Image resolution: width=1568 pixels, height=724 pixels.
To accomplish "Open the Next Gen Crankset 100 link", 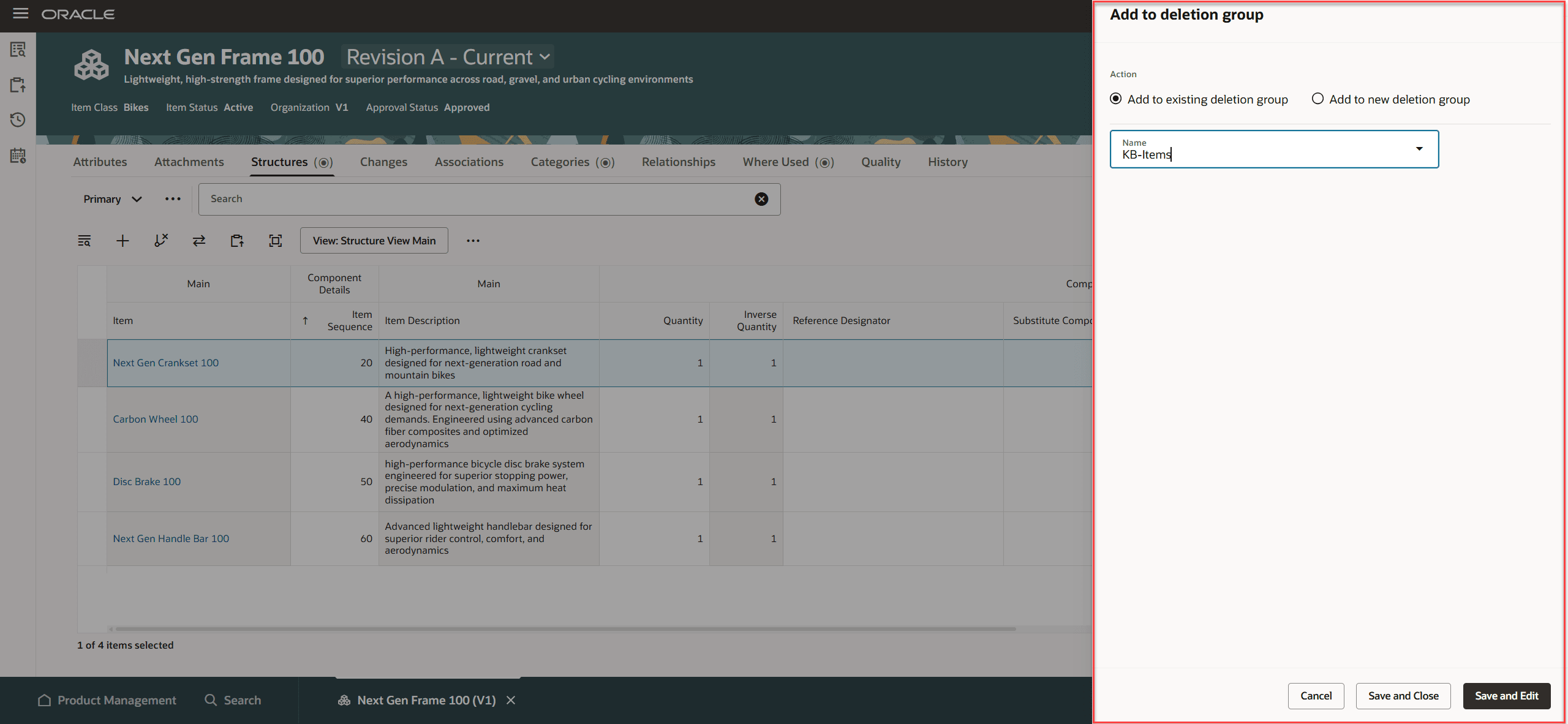I will pyautogui.click(x=165, y=363).
